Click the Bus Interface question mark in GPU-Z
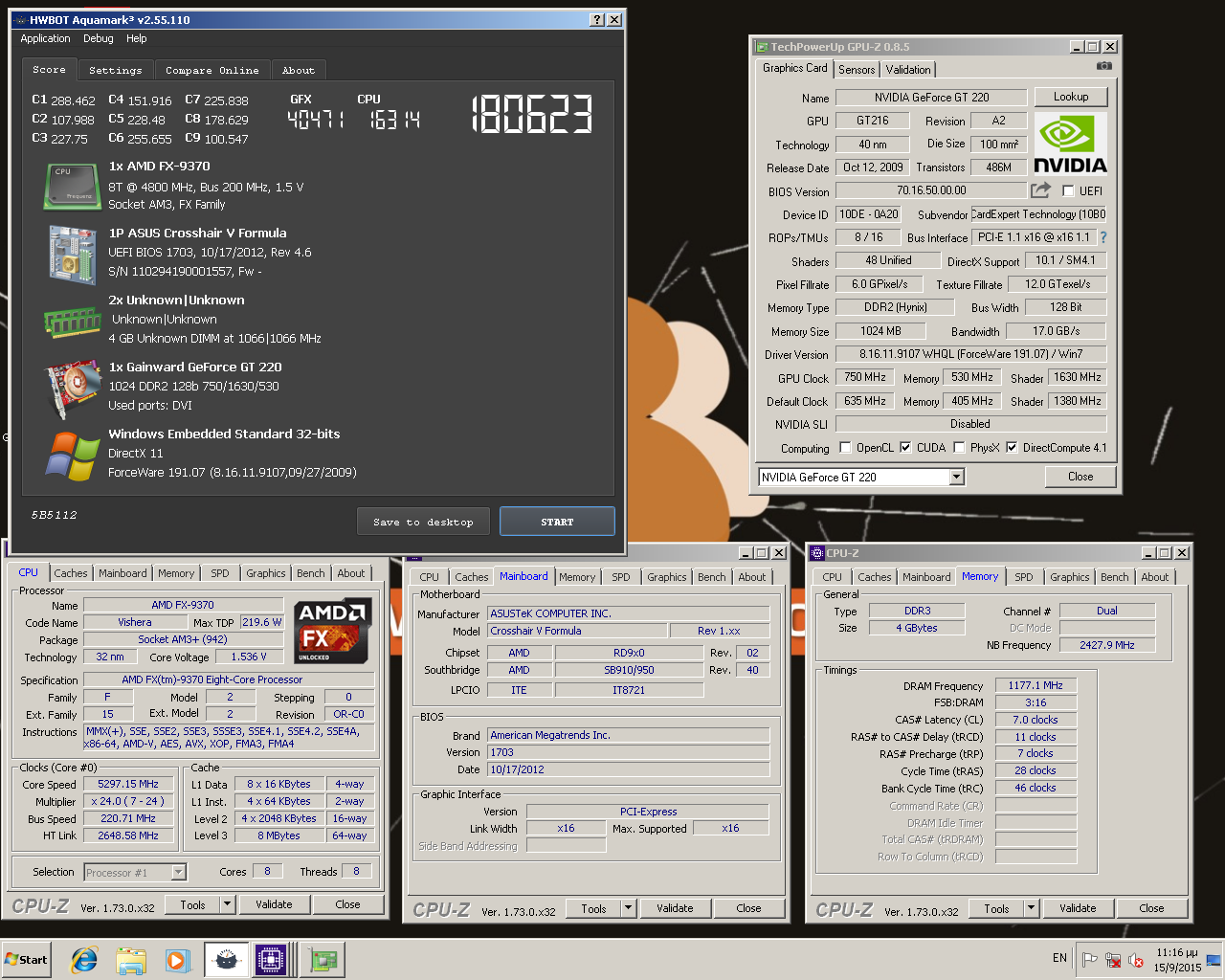 point(1103,237)
